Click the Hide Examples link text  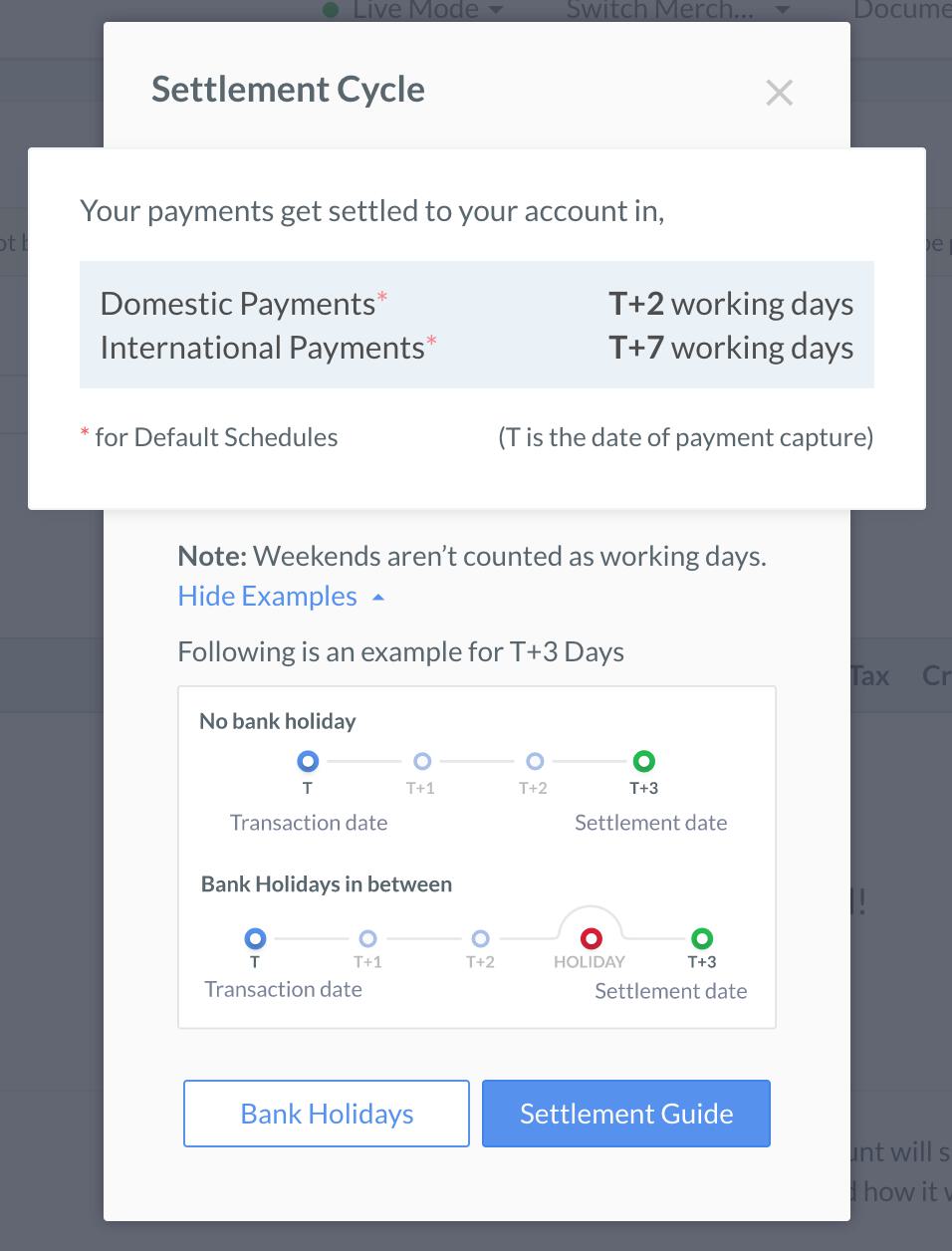point(266,595)
